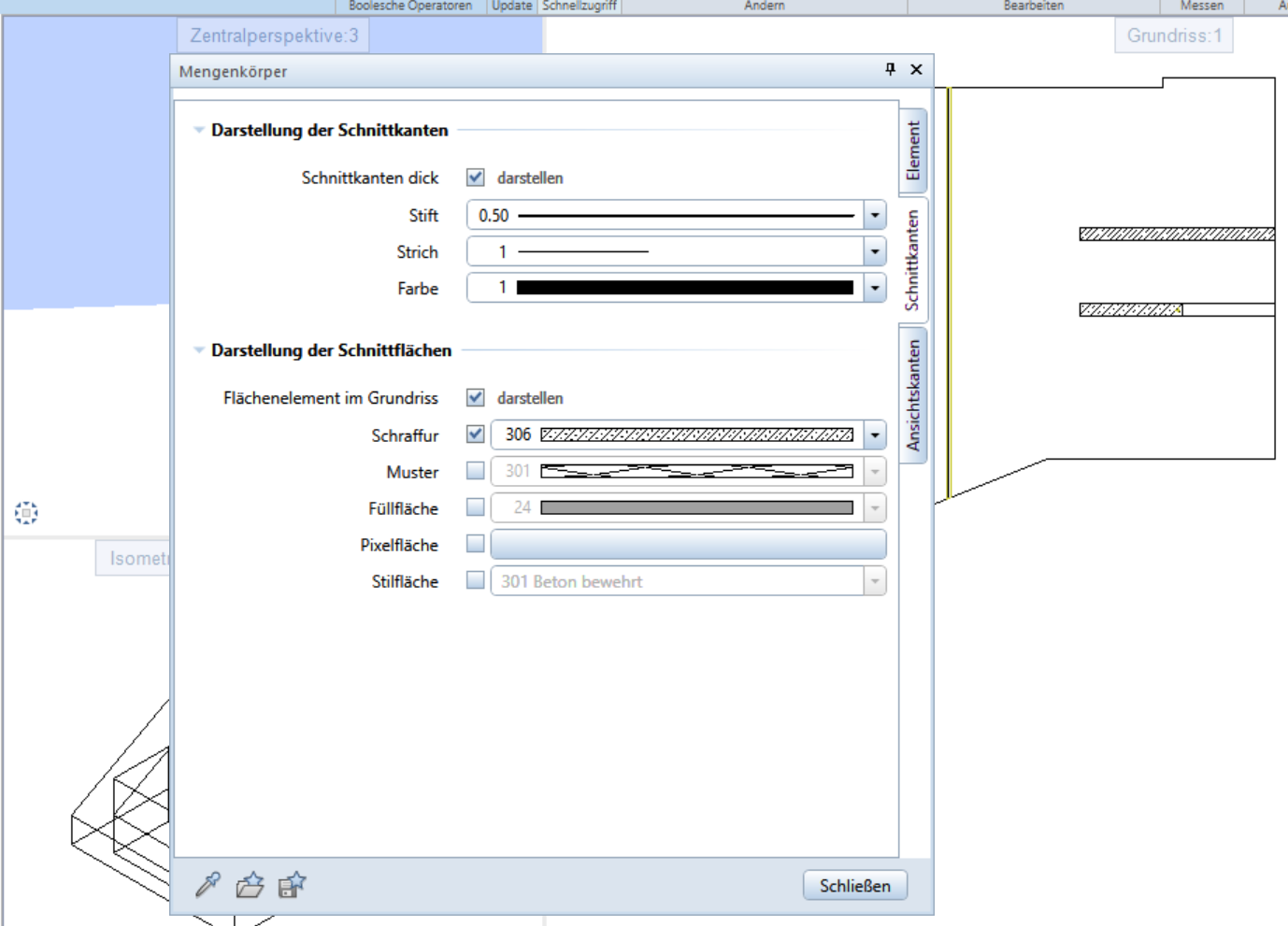Viewport: 1288px width, 926px height.
Task: Pick the black Farbe color swatch
Action: tap(684, 289)
